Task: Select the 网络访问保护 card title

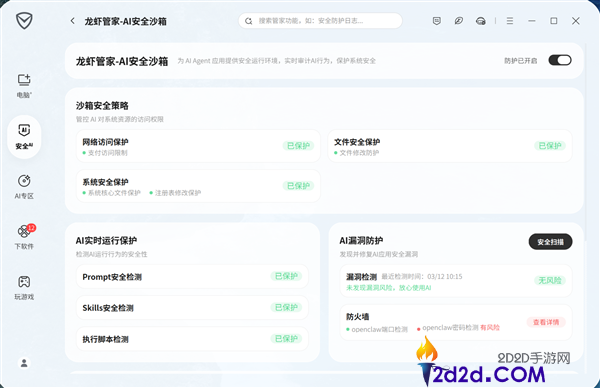Action: [x=105, y=142]
